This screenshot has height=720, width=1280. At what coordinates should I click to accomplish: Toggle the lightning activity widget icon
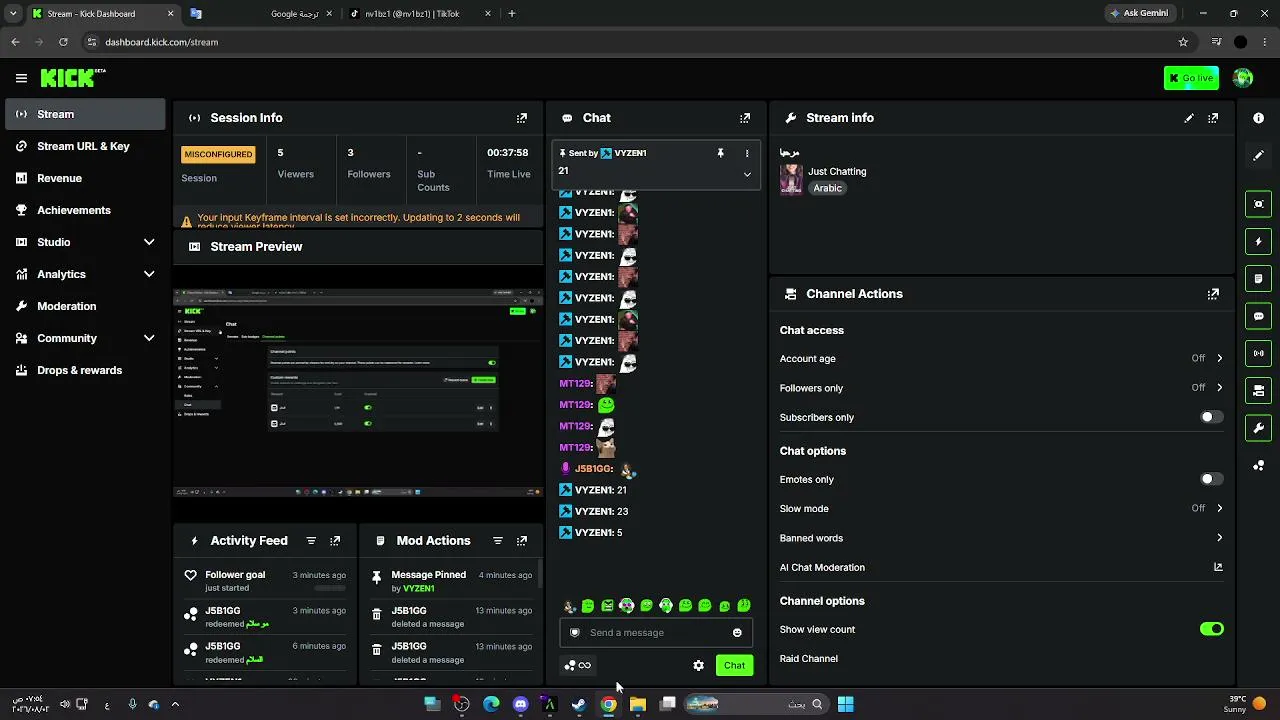click(x=1259, y=241)
